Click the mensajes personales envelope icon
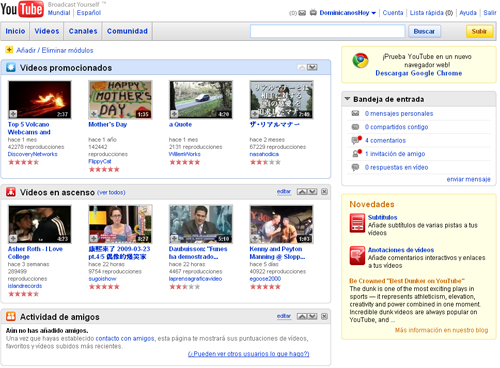Screen dimensions: 500x368 point(355,113)
